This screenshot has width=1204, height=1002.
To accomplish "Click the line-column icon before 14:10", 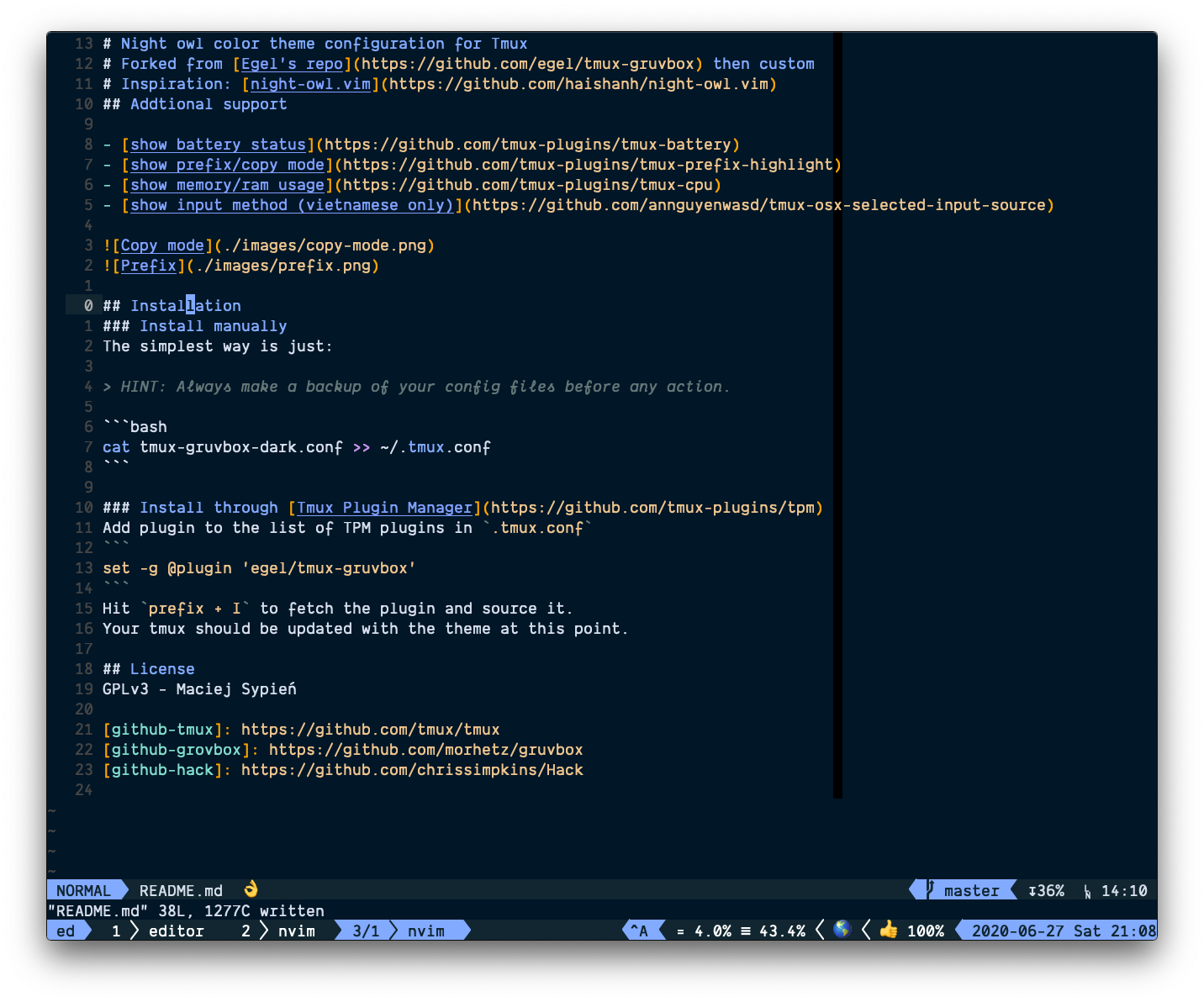I will pos(1087,891).
